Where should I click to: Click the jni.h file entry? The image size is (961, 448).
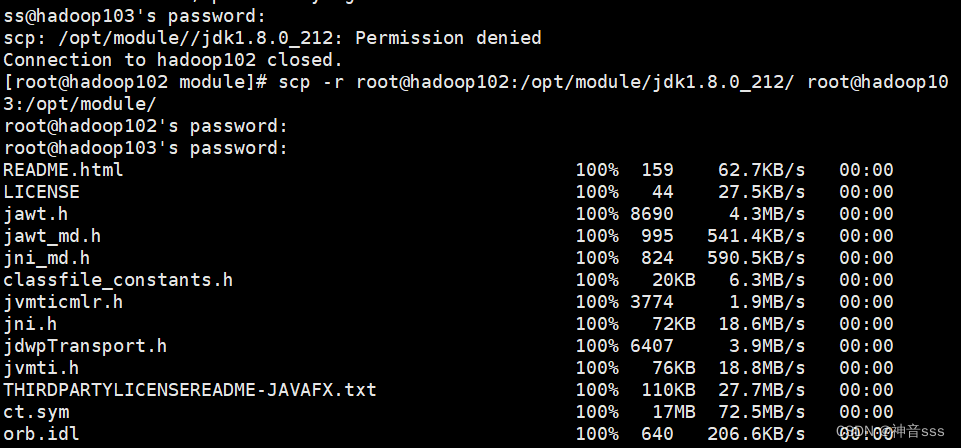click(x=30, y=324)
